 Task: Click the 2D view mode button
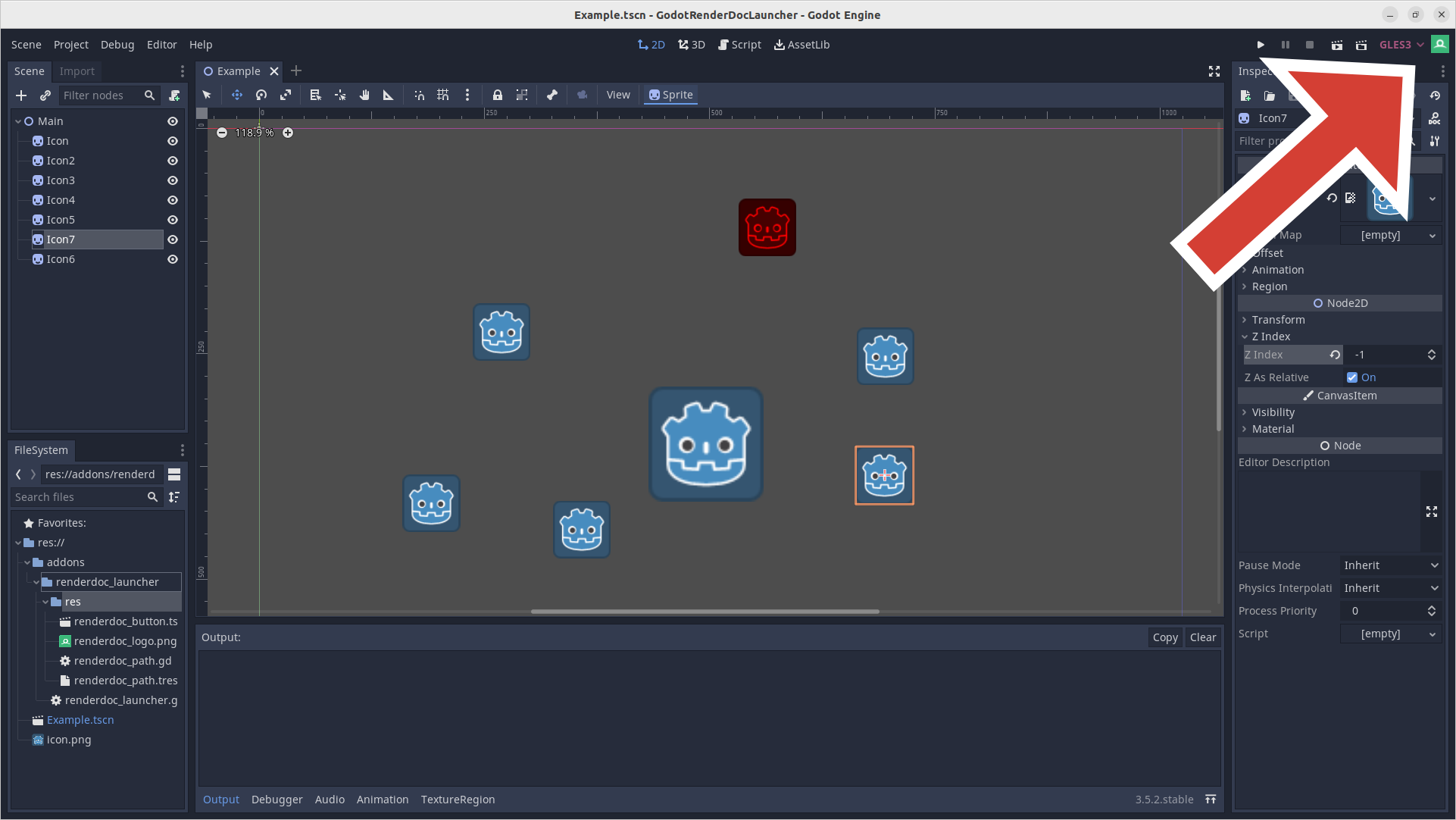click(652, 44)
